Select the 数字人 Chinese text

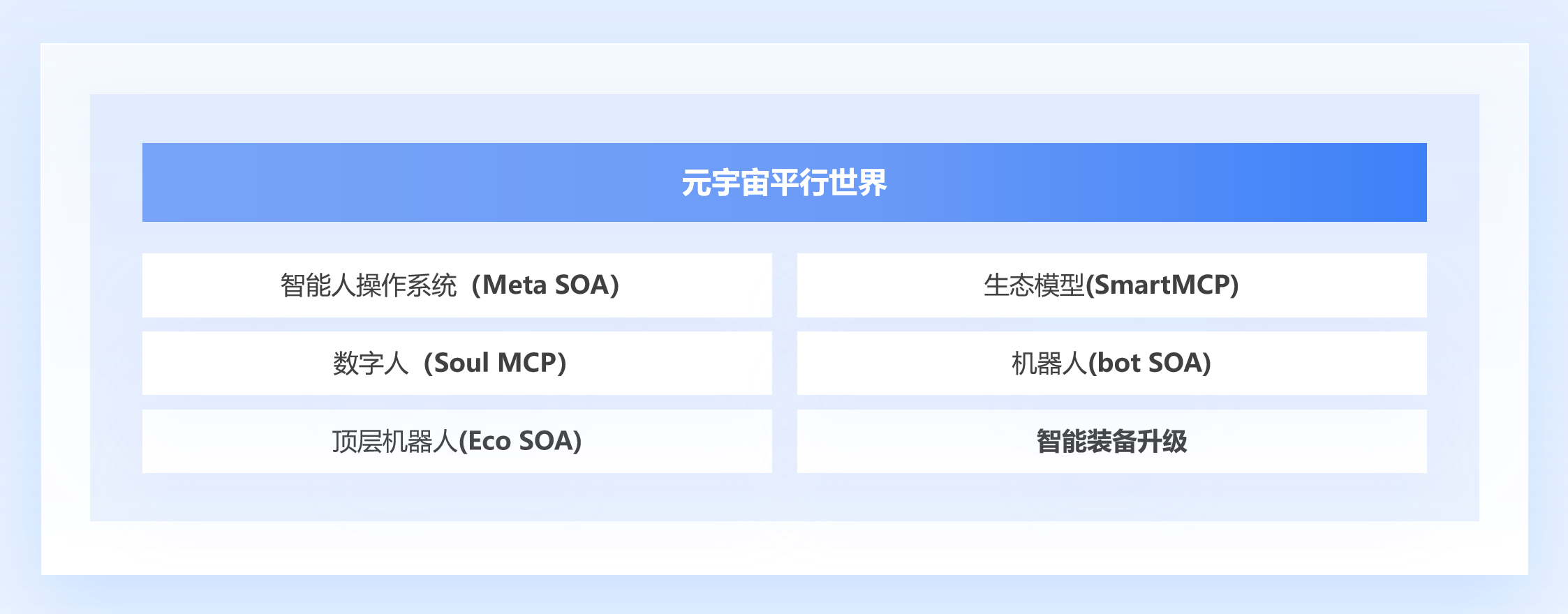(371, 364)
